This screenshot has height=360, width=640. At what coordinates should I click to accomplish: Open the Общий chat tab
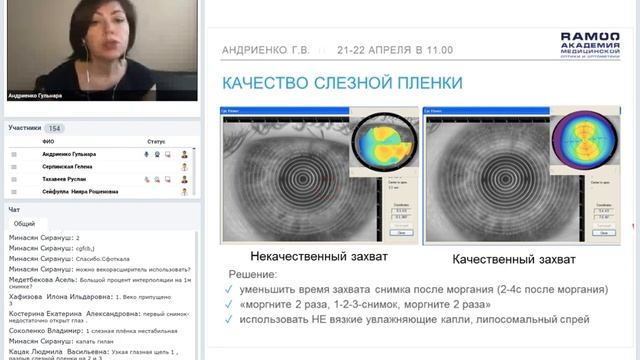tap(24, 224)
